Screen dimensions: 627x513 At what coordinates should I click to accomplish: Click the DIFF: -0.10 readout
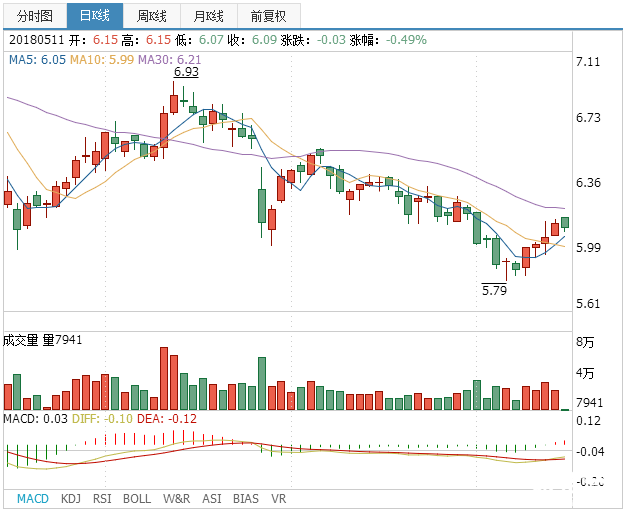(x=102, y=419)
